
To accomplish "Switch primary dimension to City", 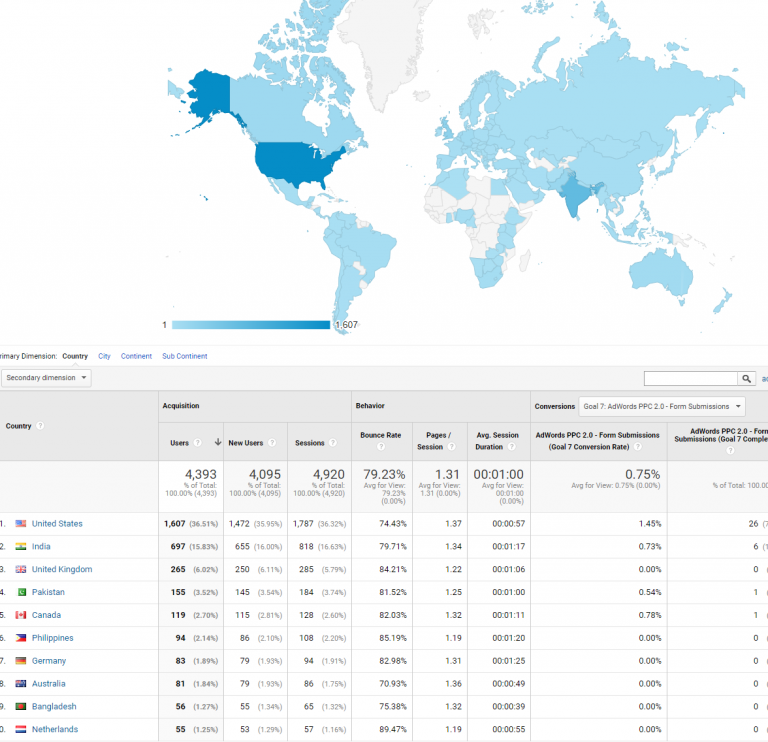I will pyautogui.click(x=104, y=356).
